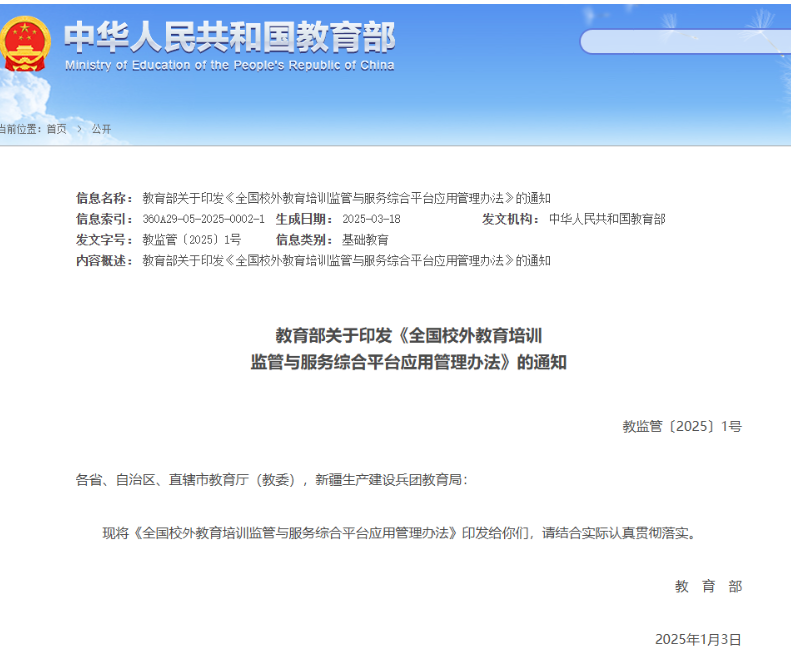Click the 中华人民共和国教育部 site title
Viewport: 791px width, 657px height.
[x=230, y=37]
